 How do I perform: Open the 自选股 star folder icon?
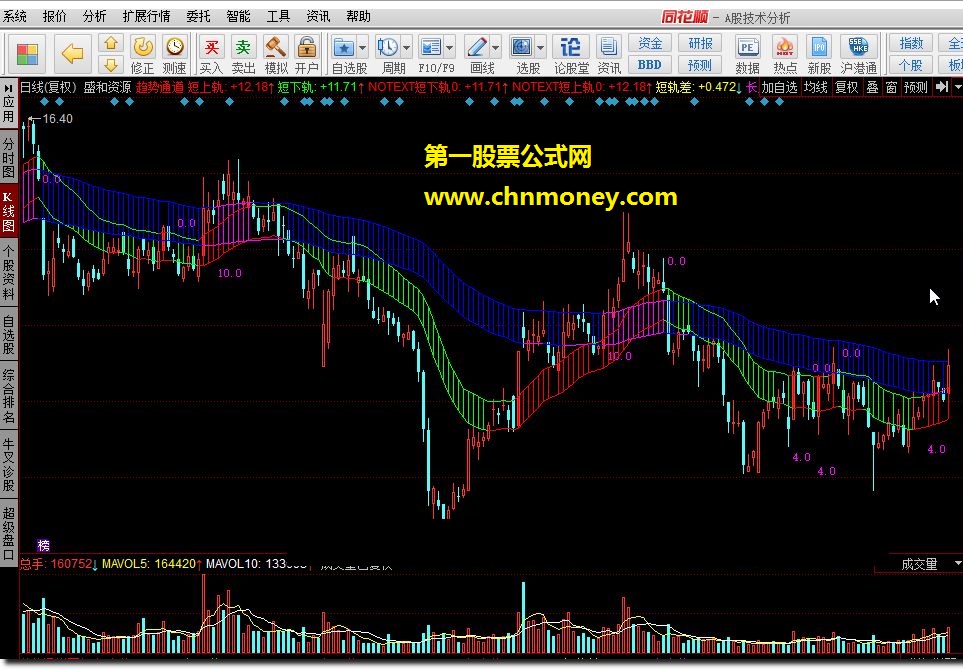(x=343, y=47)
